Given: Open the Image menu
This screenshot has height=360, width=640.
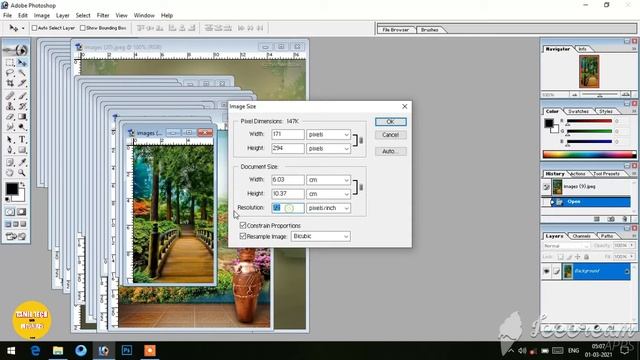Looking at the screenshot, I should tap(42, 16).
